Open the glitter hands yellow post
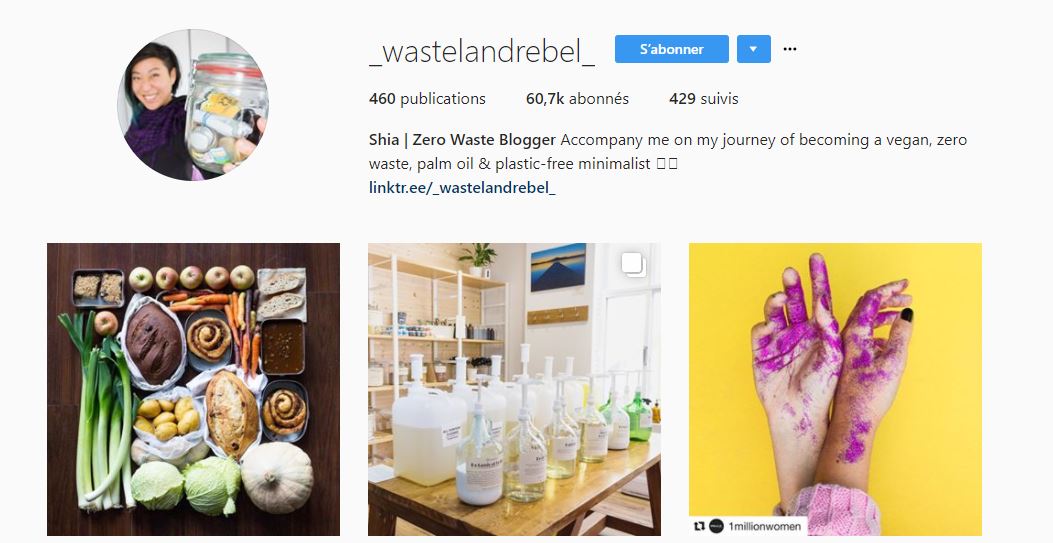Viewport: 1053px width, 543px height. pos(835,389)
